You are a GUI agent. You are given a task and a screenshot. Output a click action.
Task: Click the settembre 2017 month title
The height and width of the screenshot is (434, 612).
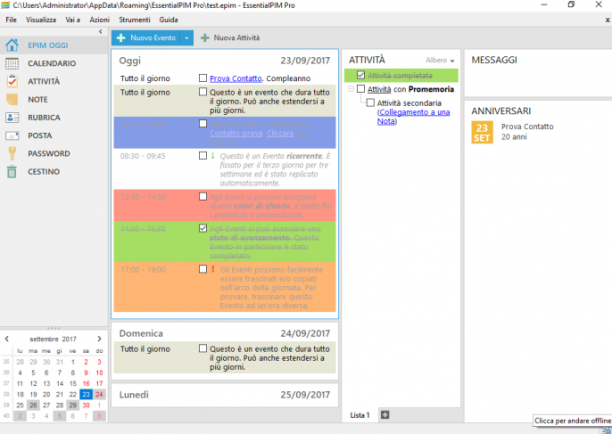(53, 339)
